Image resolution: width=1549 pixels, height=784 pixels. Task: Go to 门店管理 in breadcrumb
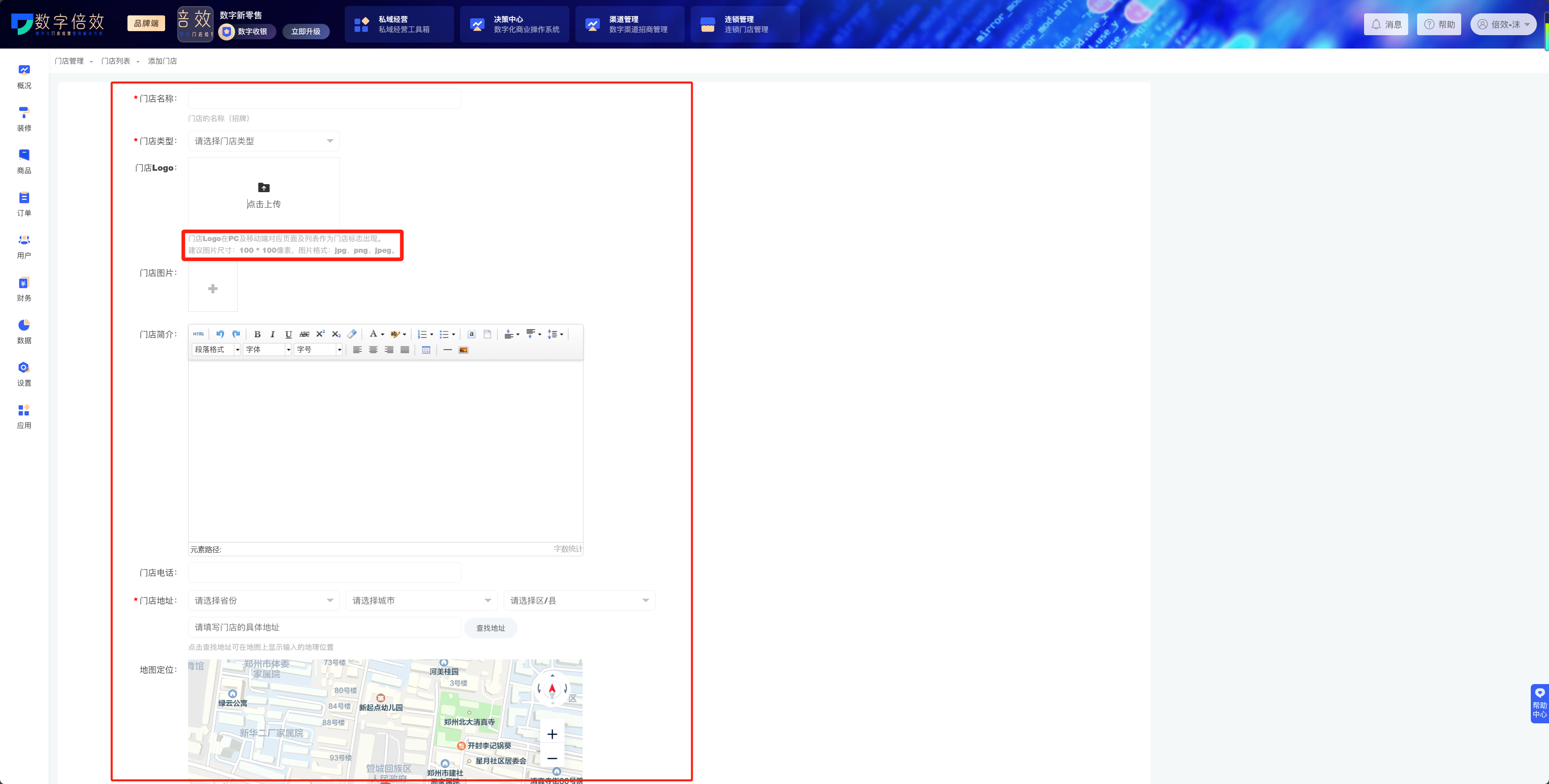point(69,61)
